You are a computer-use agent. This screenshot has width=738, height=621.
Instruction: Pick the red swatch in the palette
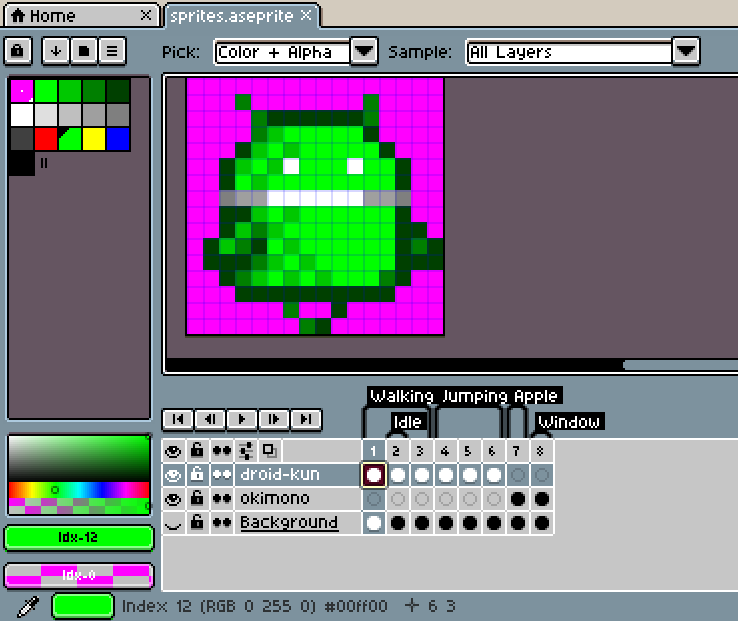(46, 138)
